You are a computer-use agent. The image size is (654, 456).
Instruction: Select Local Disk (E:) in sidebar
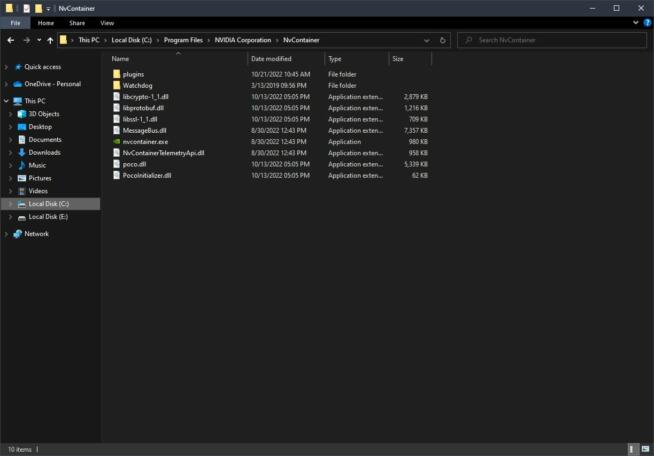click(48, 217)
